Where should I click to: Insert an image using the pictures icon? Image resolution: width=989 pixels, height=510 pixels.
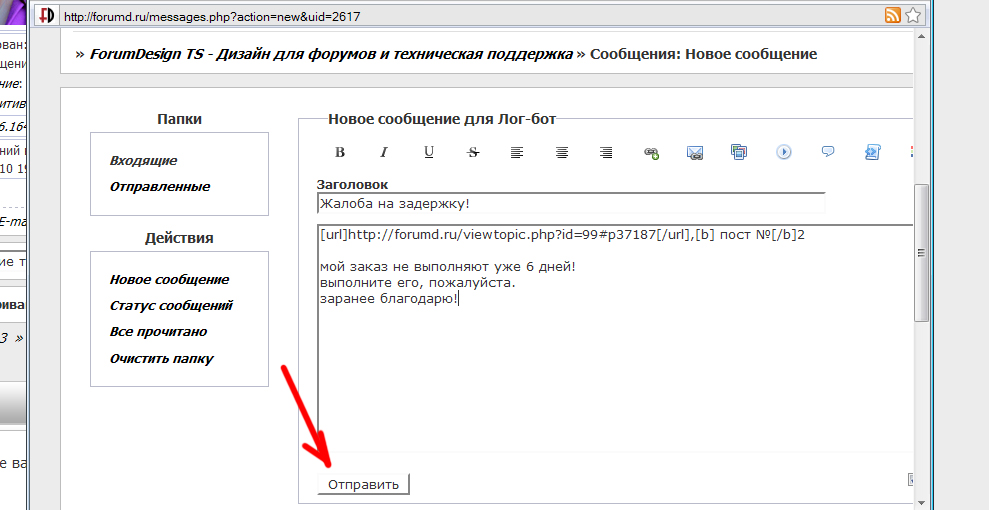(x=739, y=152)
